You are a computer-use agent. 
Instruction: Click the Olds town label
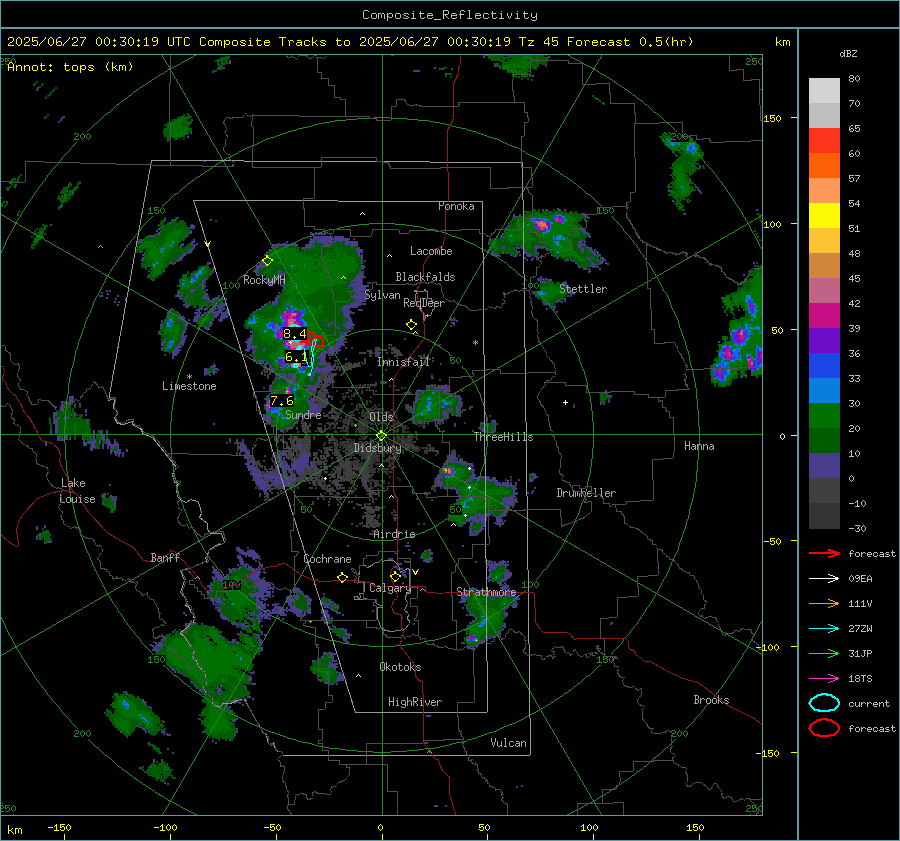pos(381,417)
